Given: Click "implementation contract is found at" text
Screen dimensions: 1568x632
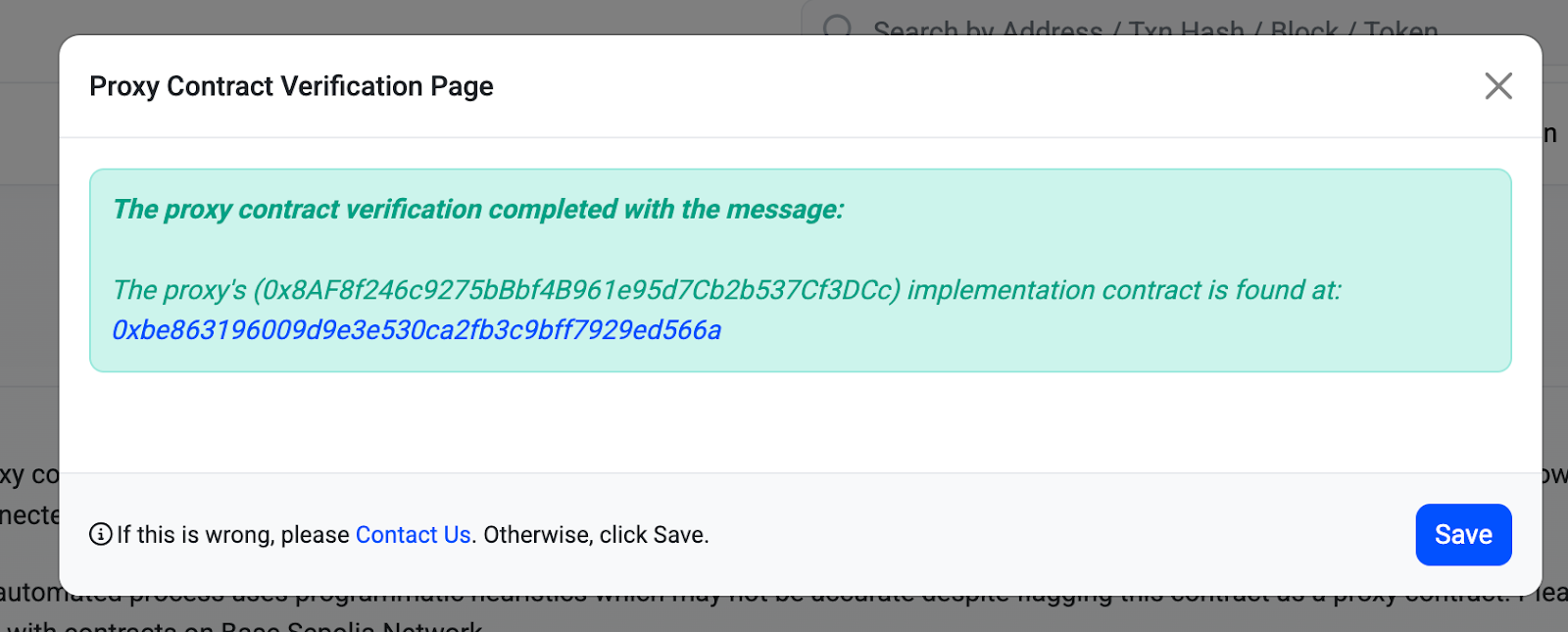Looking at the screenshot, I should click(1123, 290).
